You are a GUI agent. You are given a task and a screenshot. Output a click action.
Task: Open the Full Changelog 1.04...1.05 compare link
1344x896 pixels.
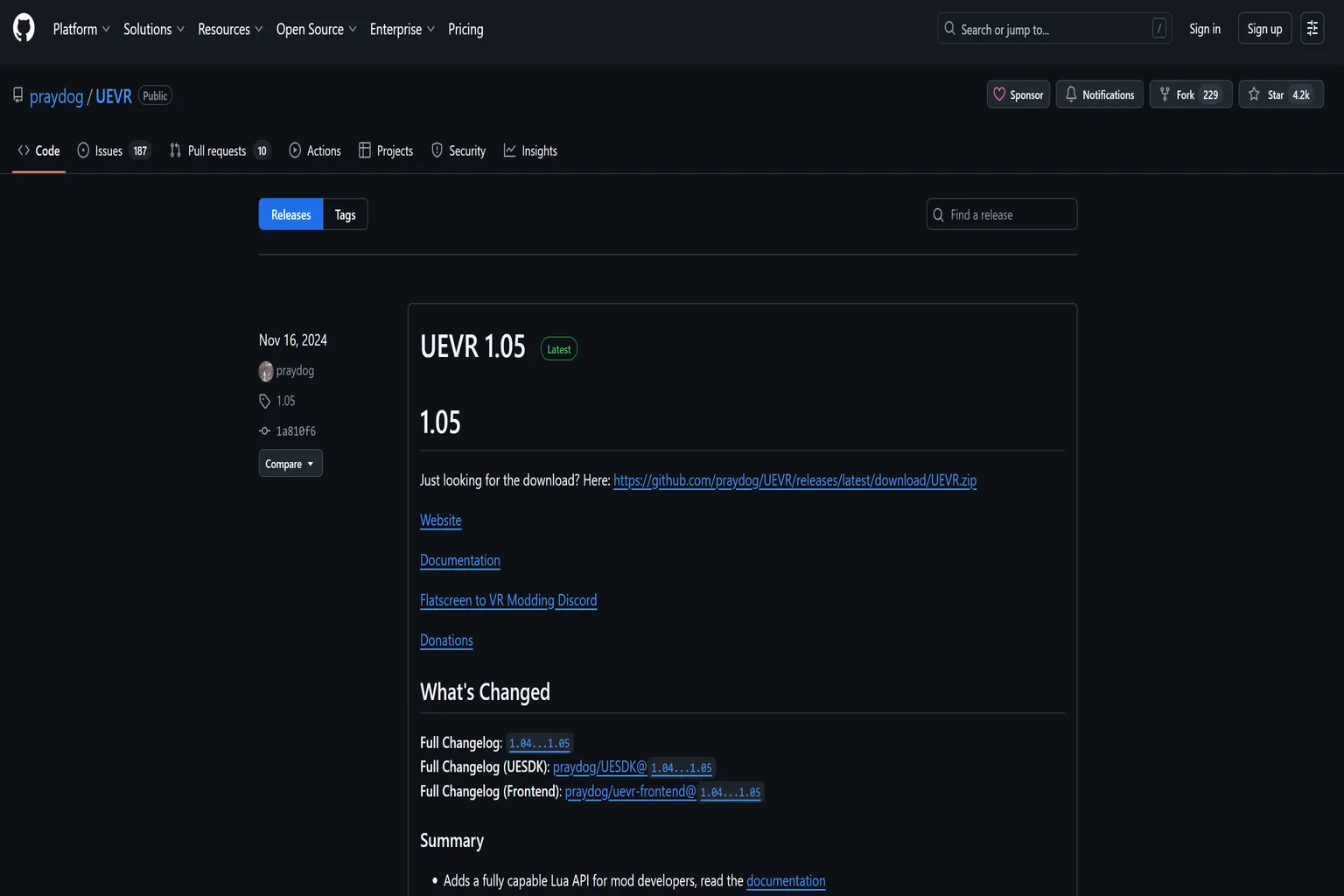click(540, 743)
